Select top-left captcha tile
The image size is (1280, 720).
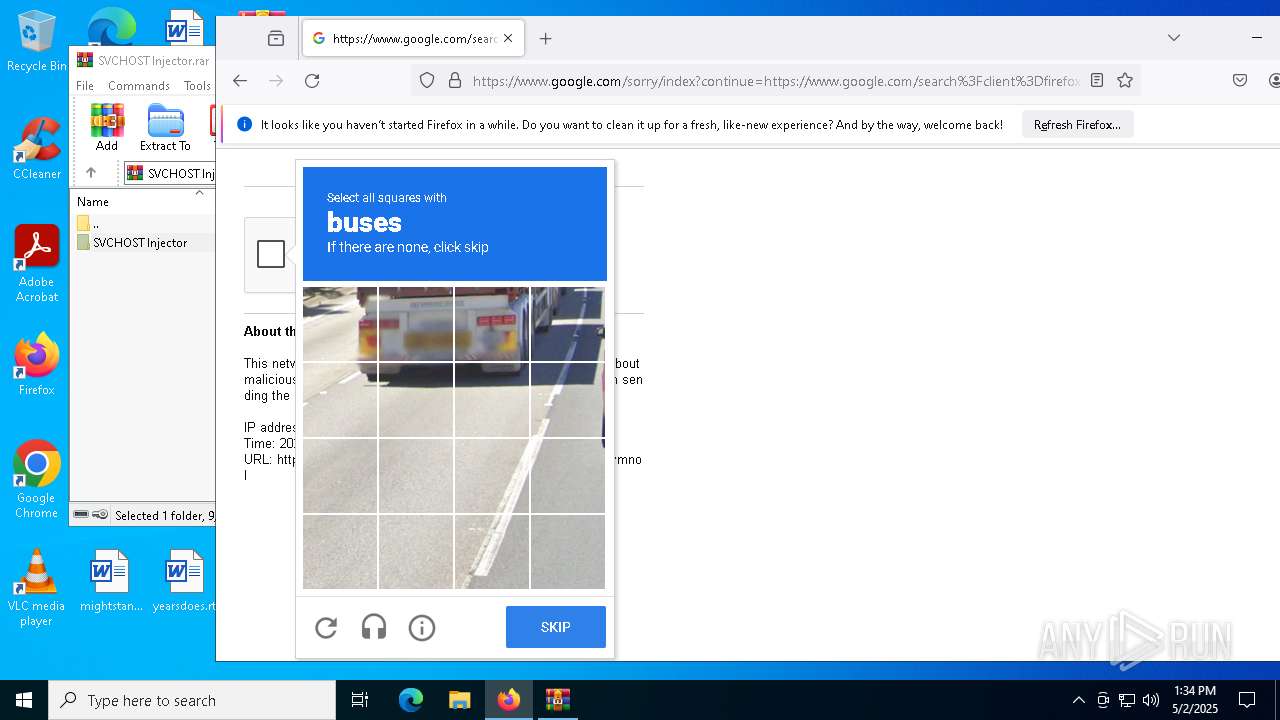coord(340,324)
